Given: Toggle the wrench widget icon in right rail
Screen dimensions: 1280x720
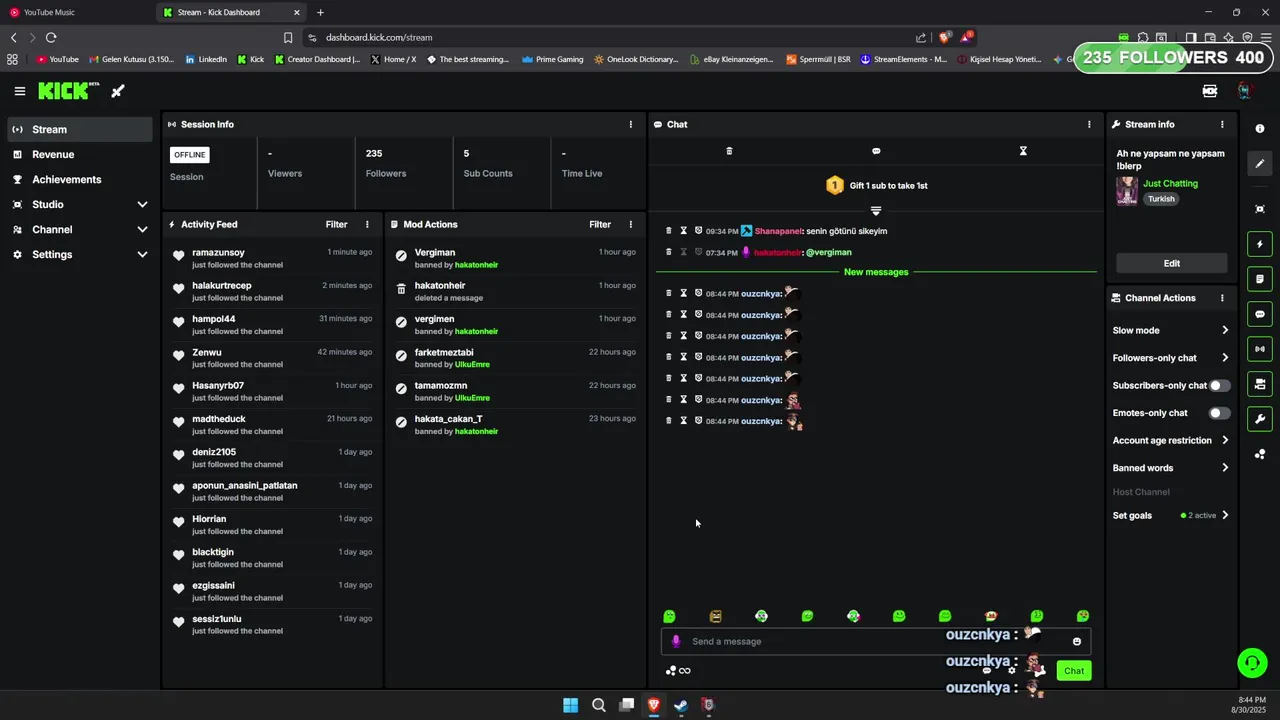Looking at the screenshot, I should [1260, 419].
